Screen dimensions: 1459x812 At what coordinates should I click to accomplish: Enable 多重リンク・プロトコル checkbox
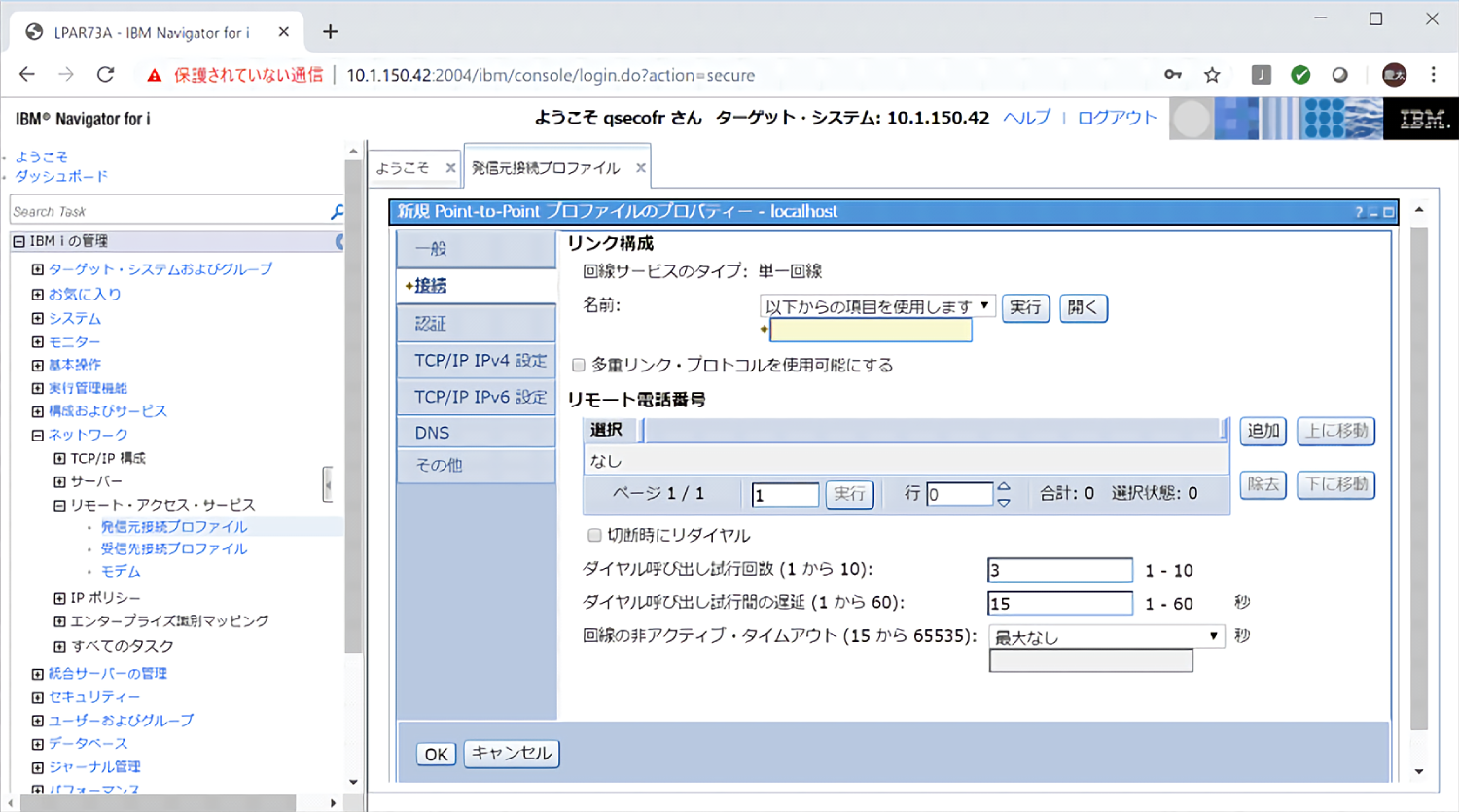(579, 366)
